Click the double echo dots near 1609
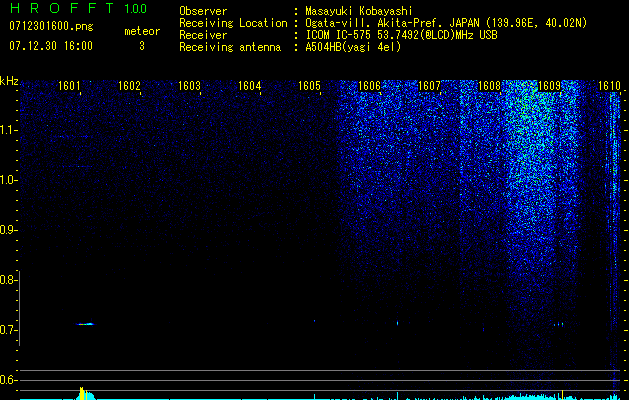 point(558,324)
